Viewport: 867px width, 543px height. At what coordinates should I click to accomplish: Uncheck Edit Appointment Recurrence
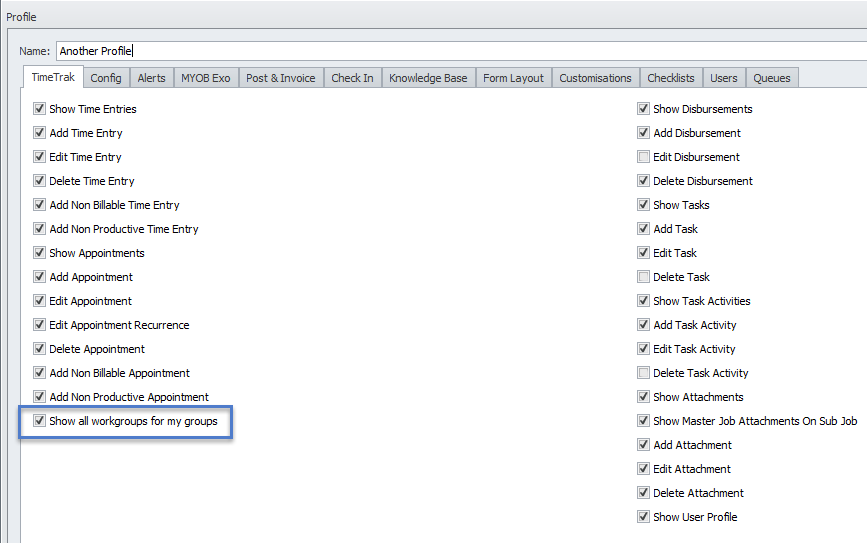[x=40, y=325]
